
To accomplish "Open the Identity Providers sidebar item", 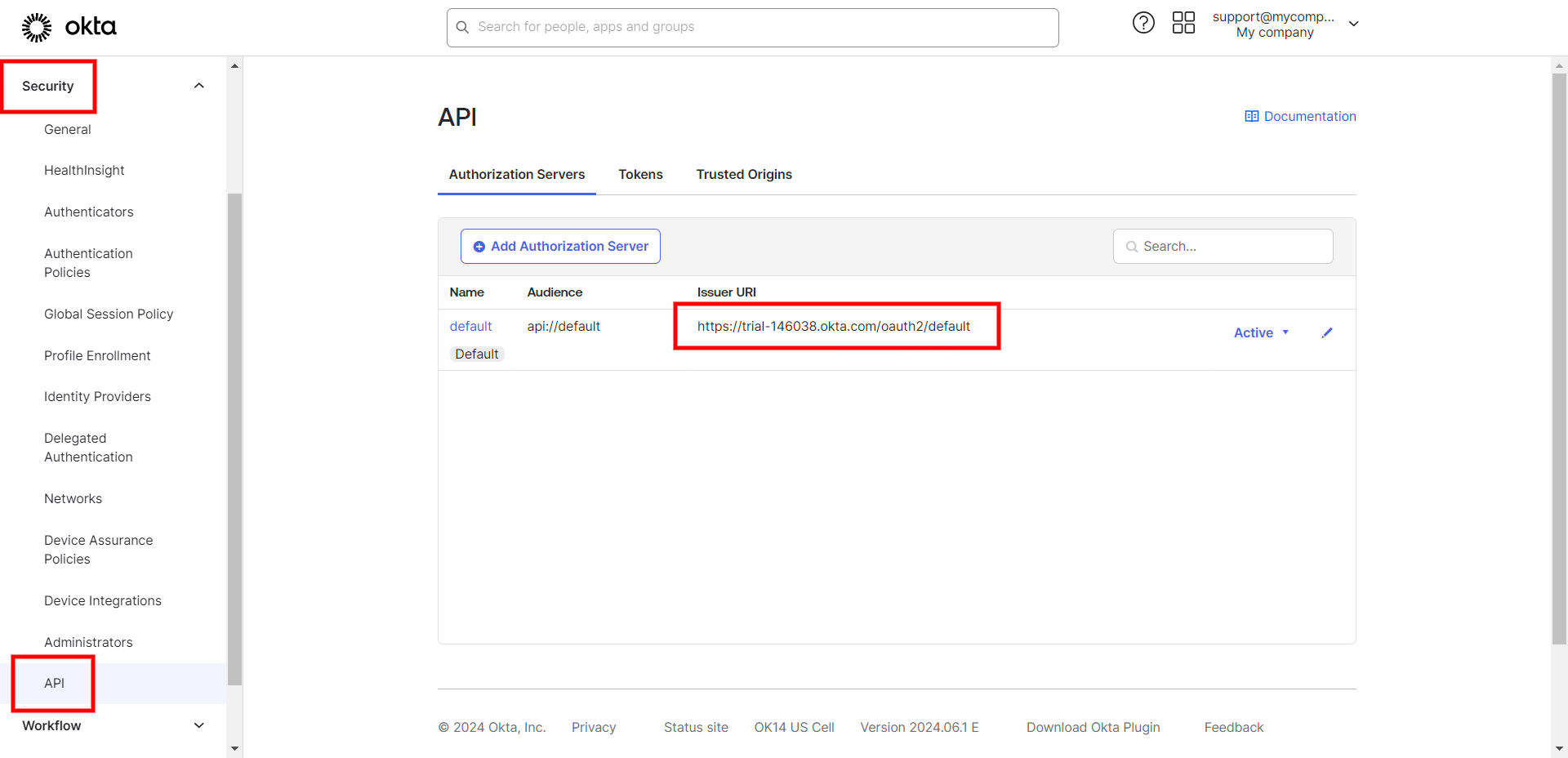I will tap(97, 396).
